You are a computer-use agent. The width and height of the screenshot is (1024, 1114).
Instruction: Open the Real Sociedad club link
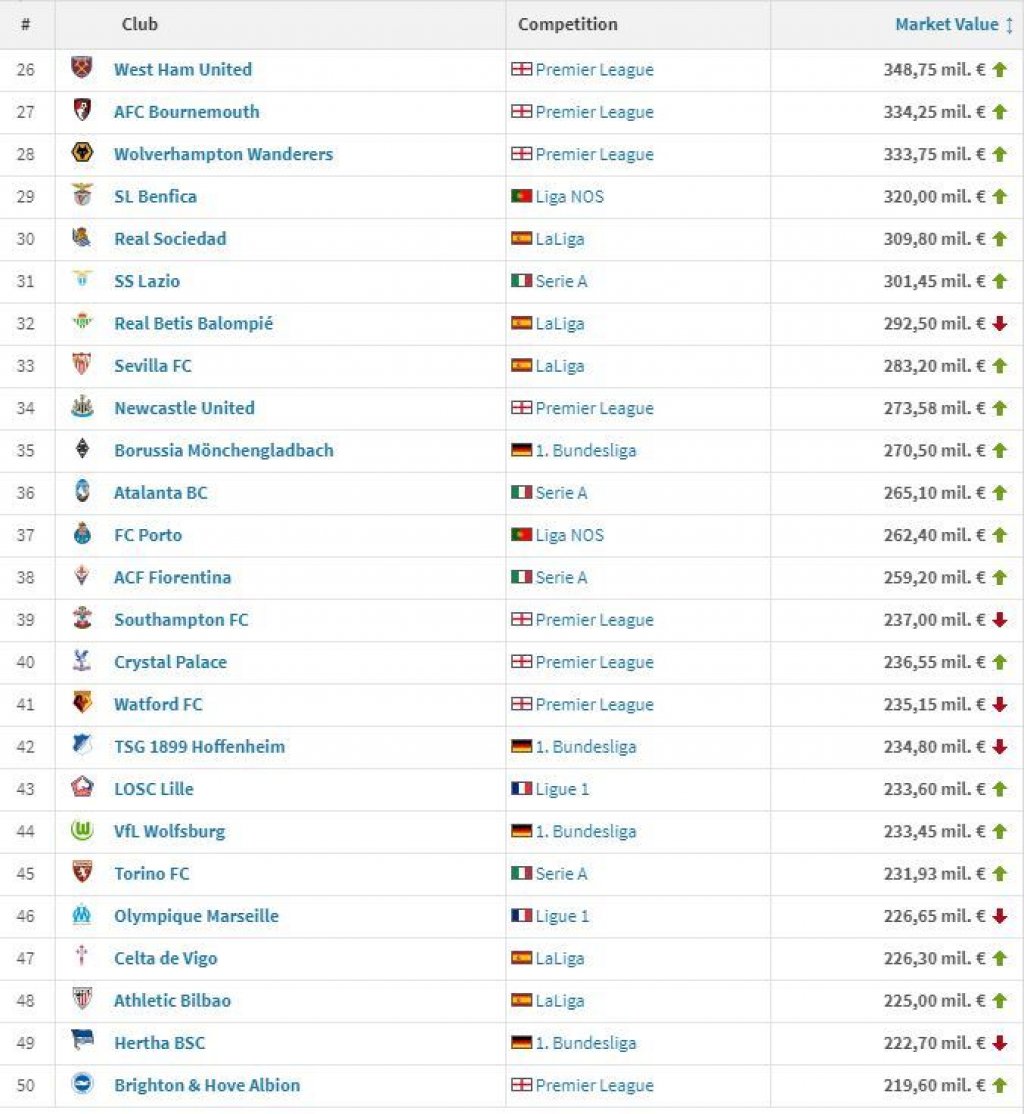pos(171,239)
